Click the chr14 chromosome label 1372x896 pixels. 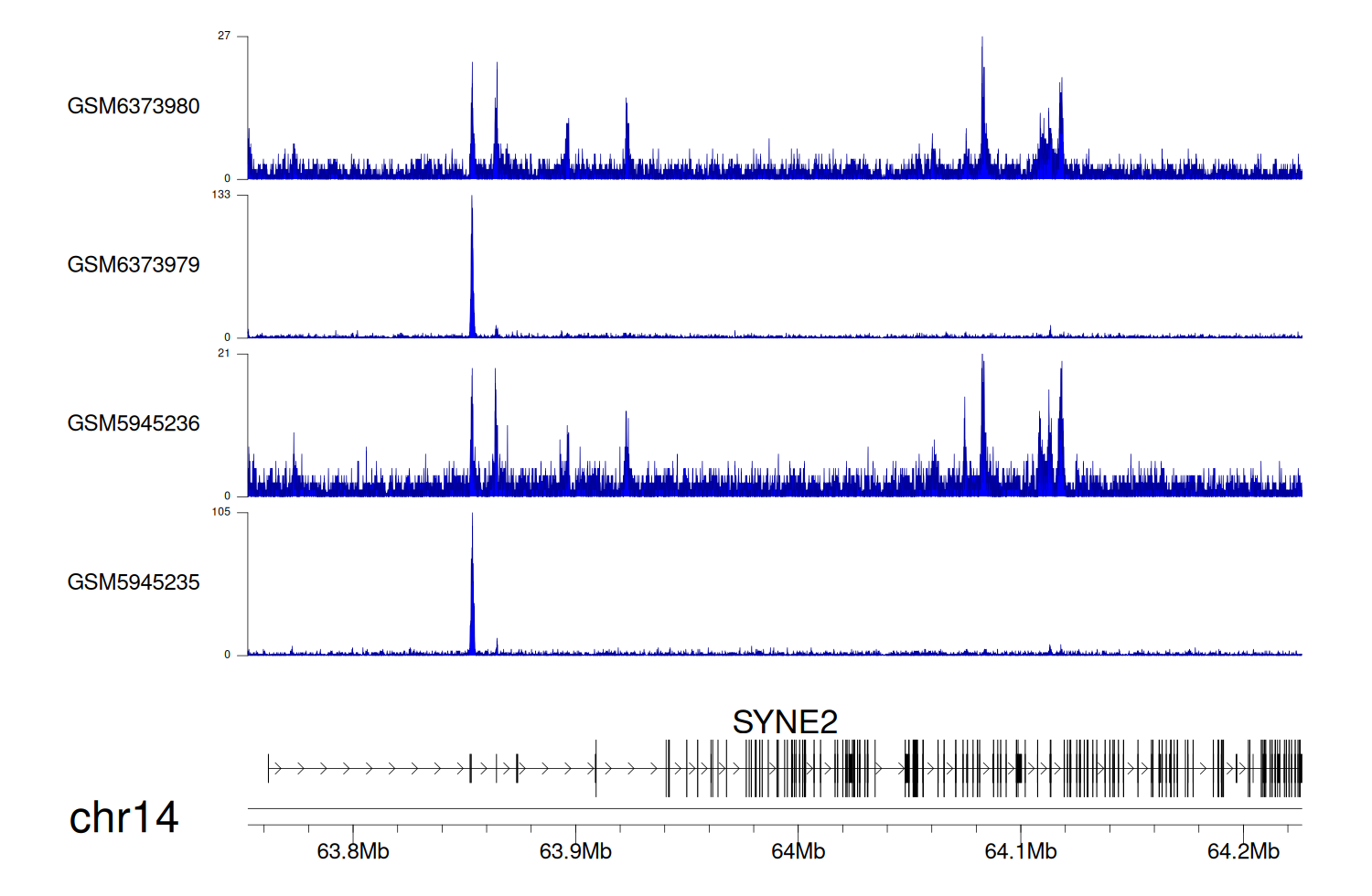pyautogui.click(x=123, y=817)
